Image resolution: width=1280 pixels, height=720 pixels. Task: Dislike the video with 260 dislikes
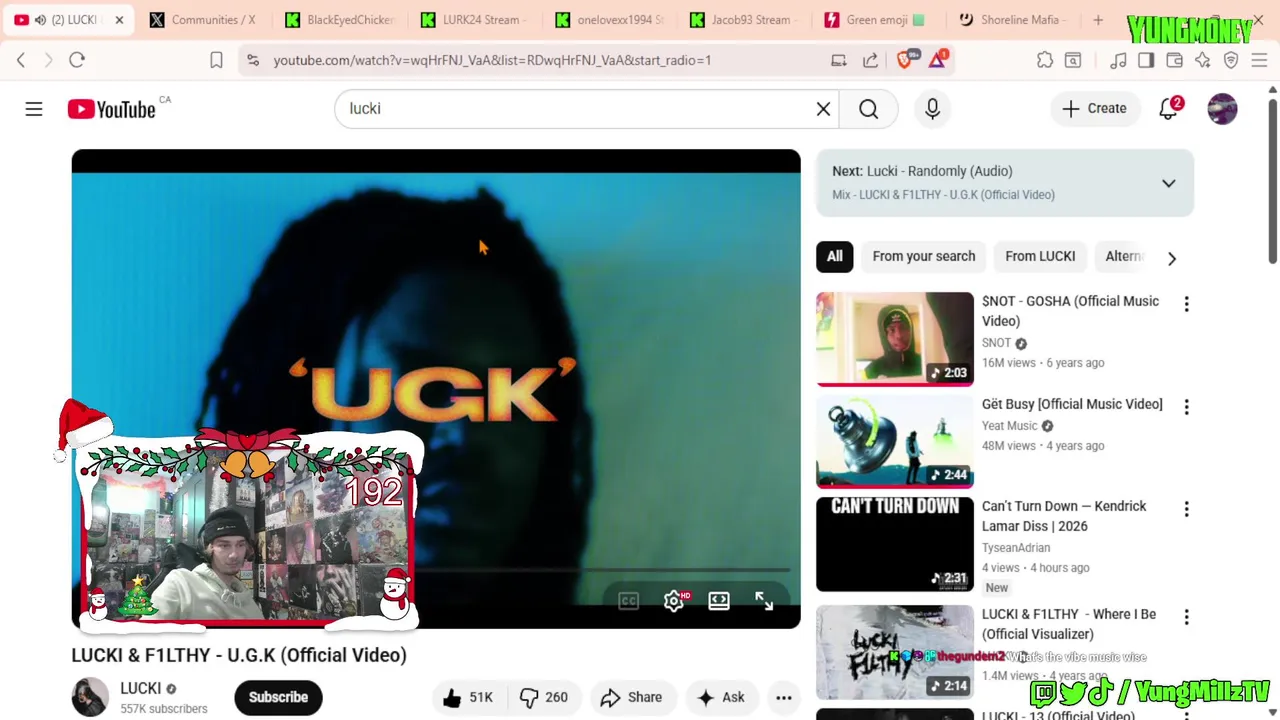pyautogui.click(x=543, y=697)
